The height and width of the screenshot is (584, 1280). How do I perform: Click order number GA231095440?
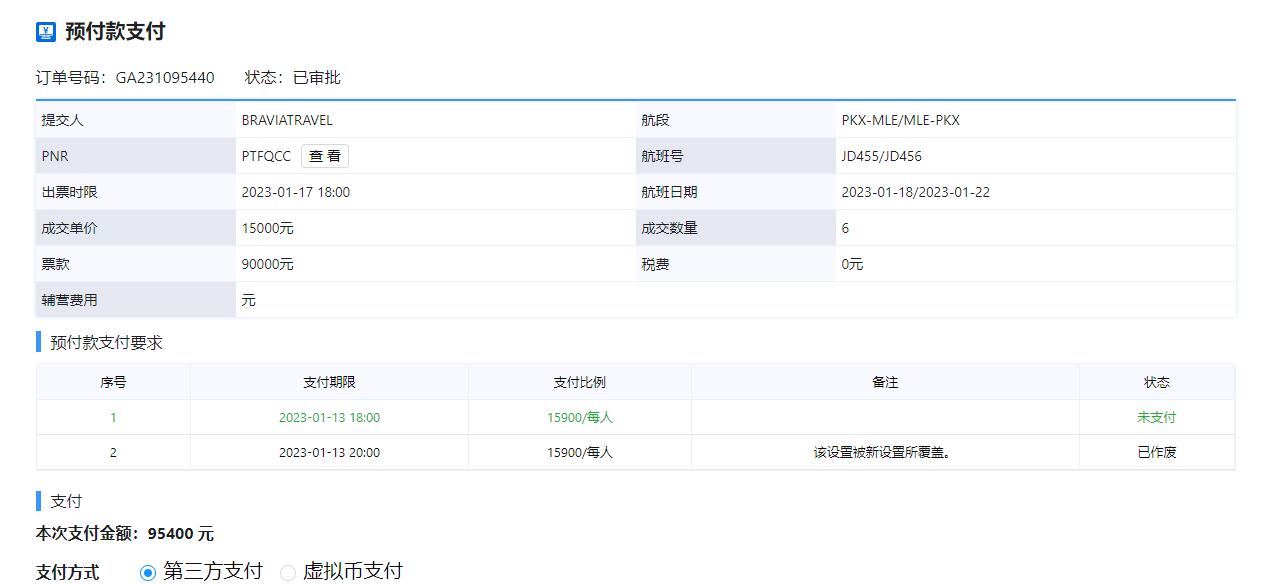pyautogui.click(x=165, y=78)
